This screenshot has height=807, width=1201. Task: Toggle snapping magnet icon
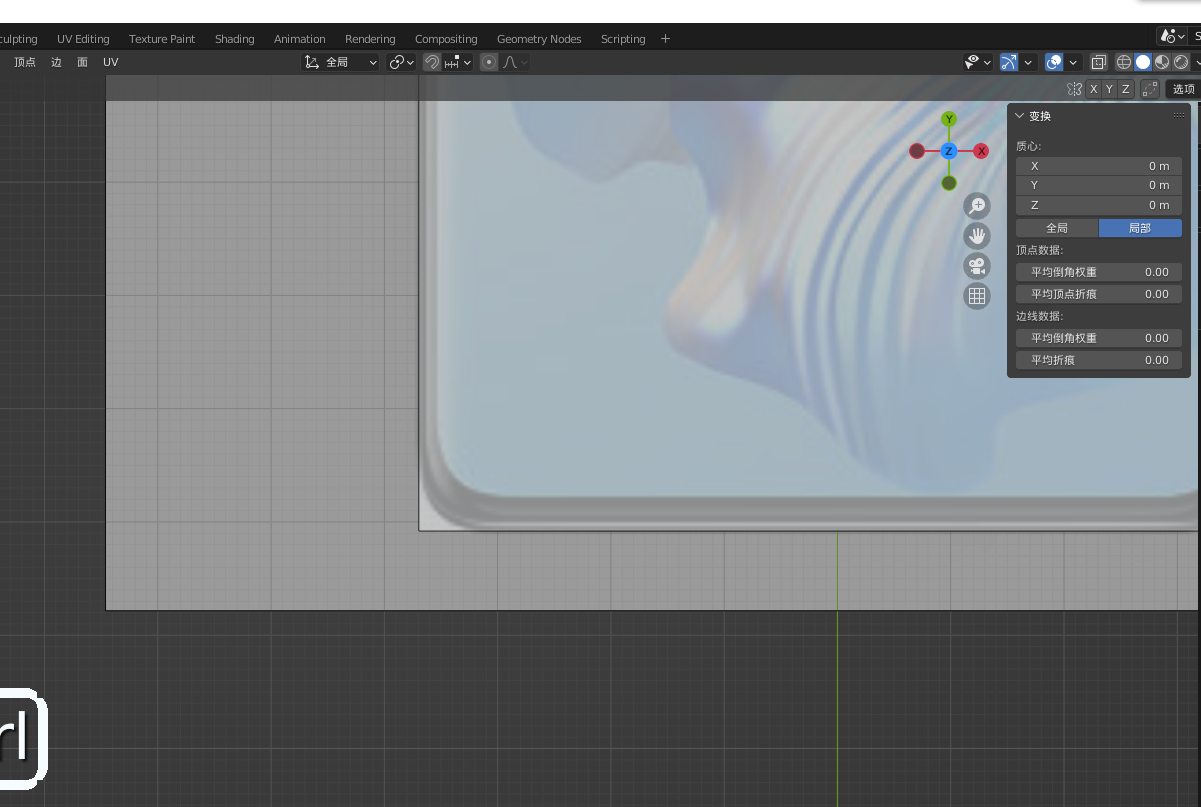pos(432,62)
